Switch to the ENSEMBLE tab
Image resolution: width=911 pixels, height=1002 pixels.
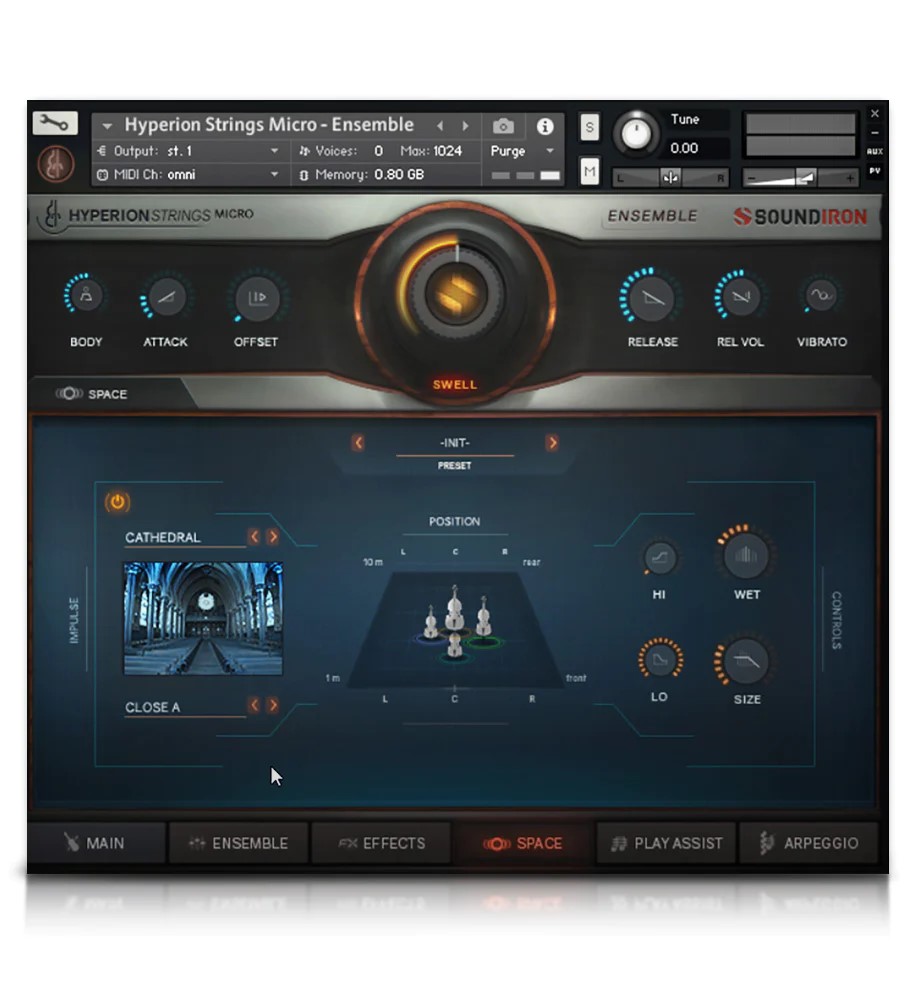[239, 843]
